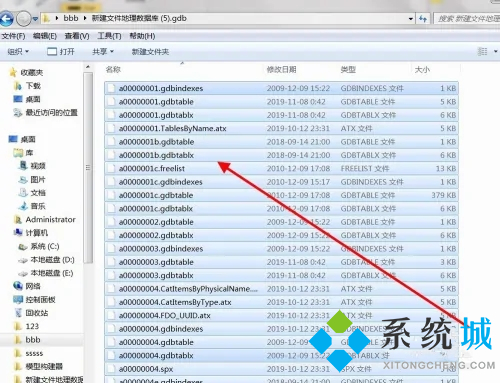Click file icon of a0000001c.gdbtable

pyautogui.click(x=111, y=195)
